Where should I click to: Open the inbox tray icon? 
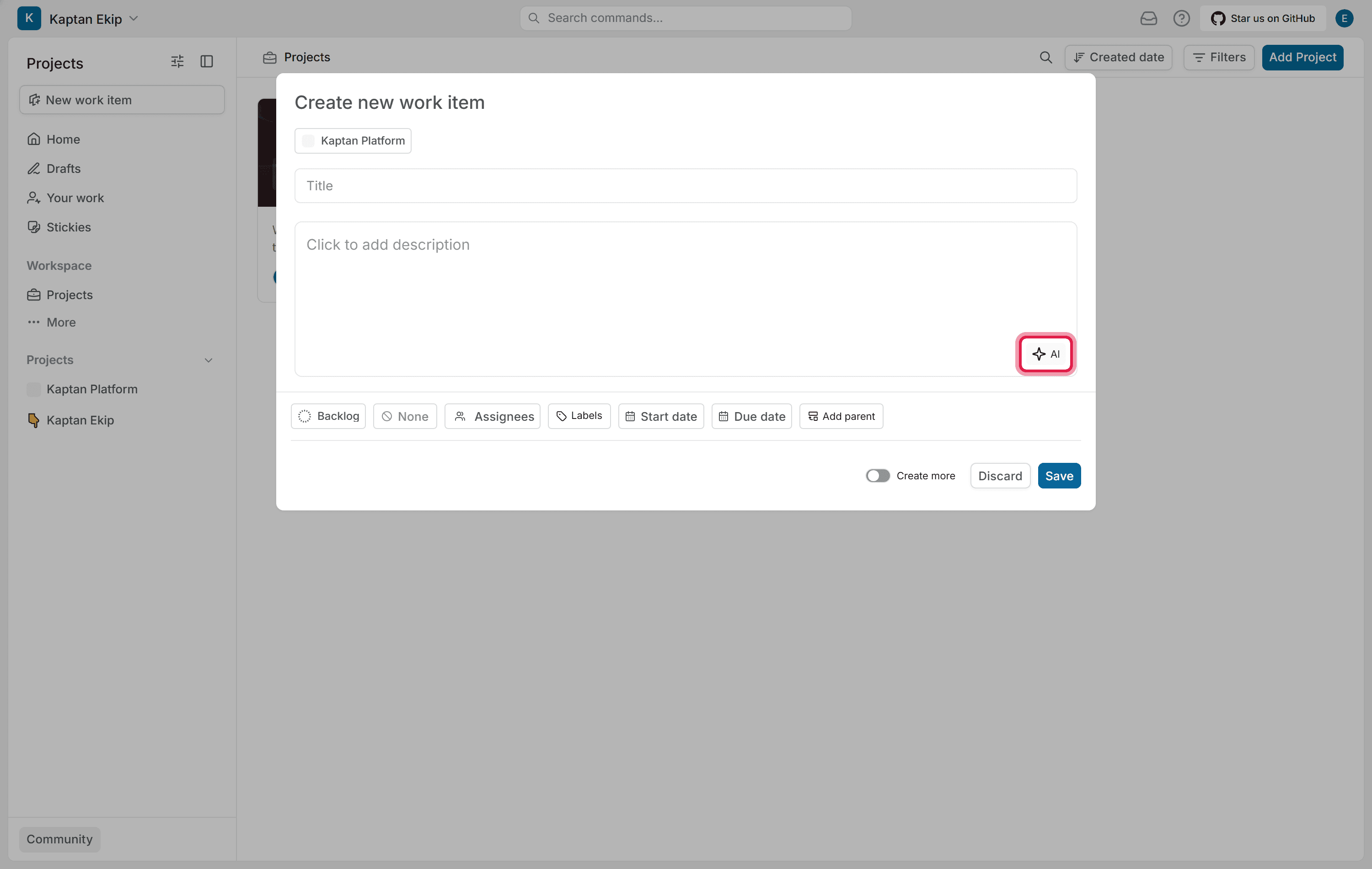point(1148,18)
